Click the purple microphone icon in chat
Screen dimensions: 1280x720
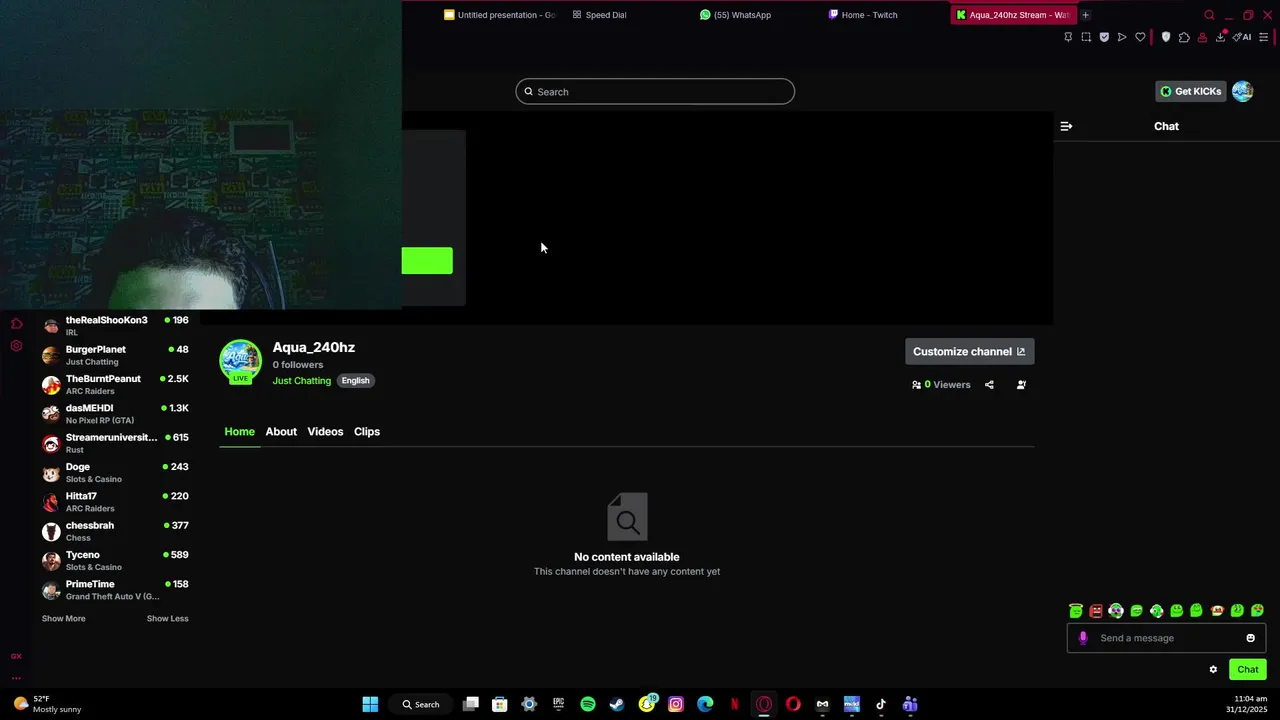[1083, 638]
